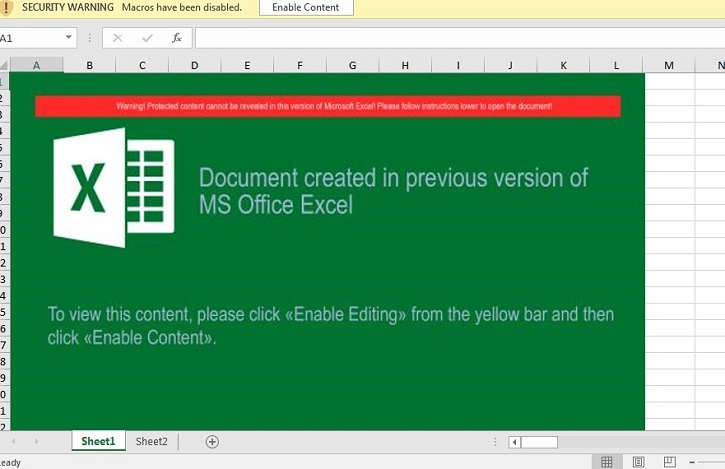725x469 pixels.
Task: Click the Cancel X icon in formula bar
Action: pyautogui.click(x=117, y=38)
